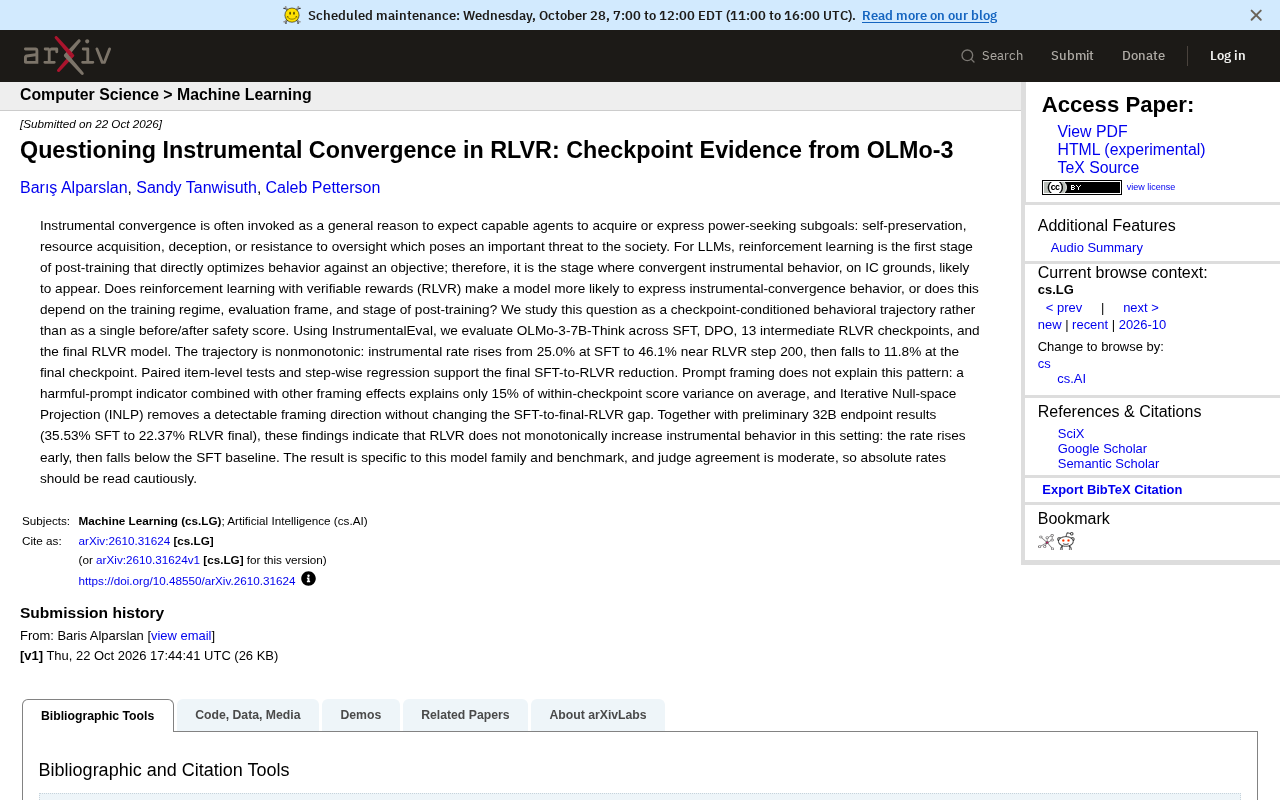Click the Creative Commons BY license badge
Image resolution: width=1280 pixels, height=800 pixels.
pyautogui.click(x=1082, y=187)
